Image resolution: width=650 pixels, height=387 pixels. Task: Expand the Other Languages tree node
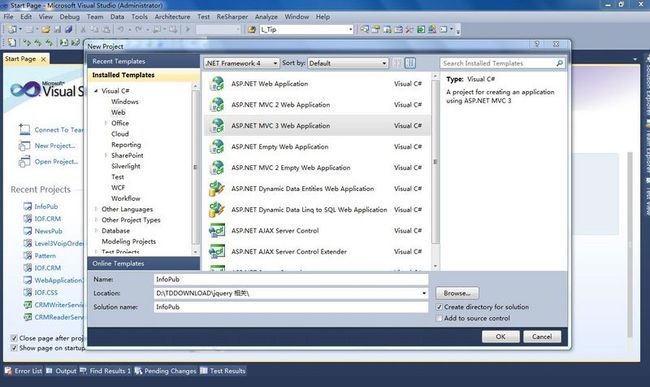[96, 209]
